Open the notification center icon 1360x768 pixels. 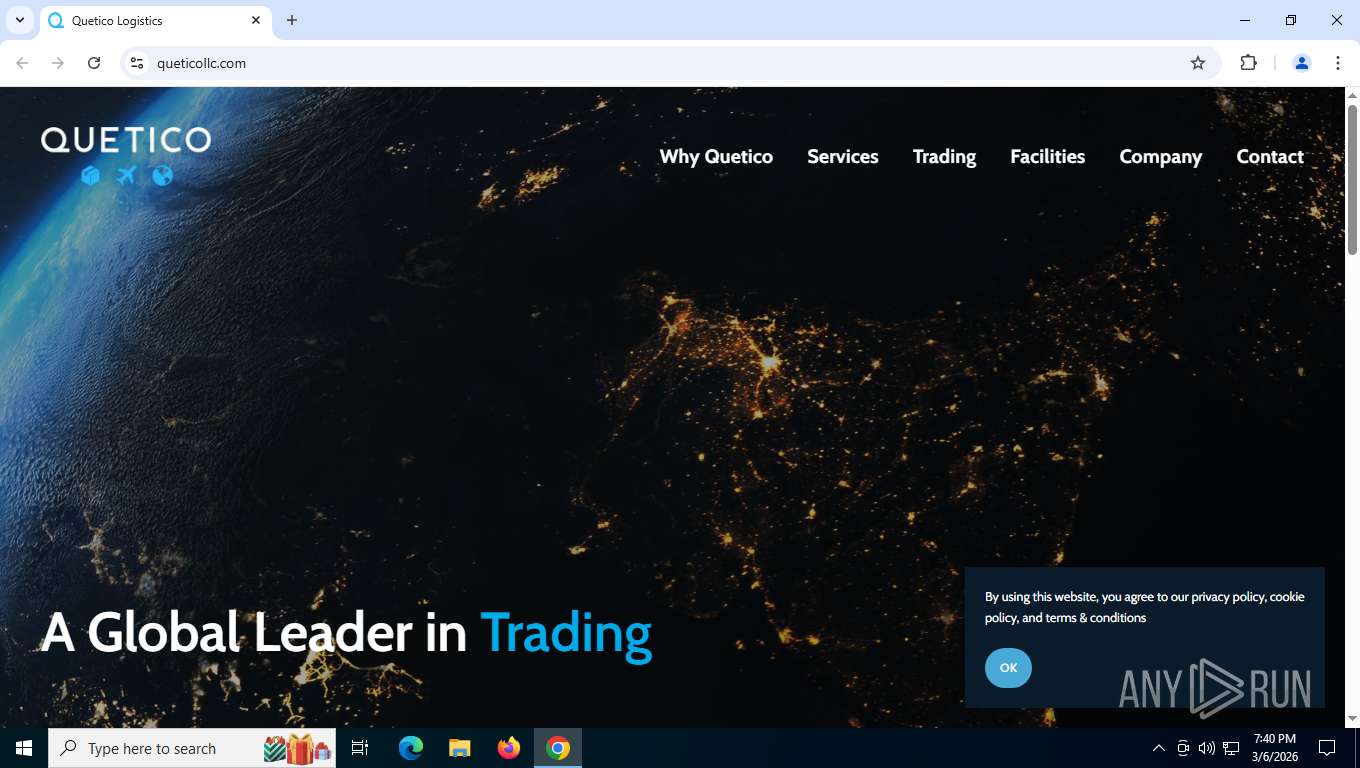[x=1327, y=748]
